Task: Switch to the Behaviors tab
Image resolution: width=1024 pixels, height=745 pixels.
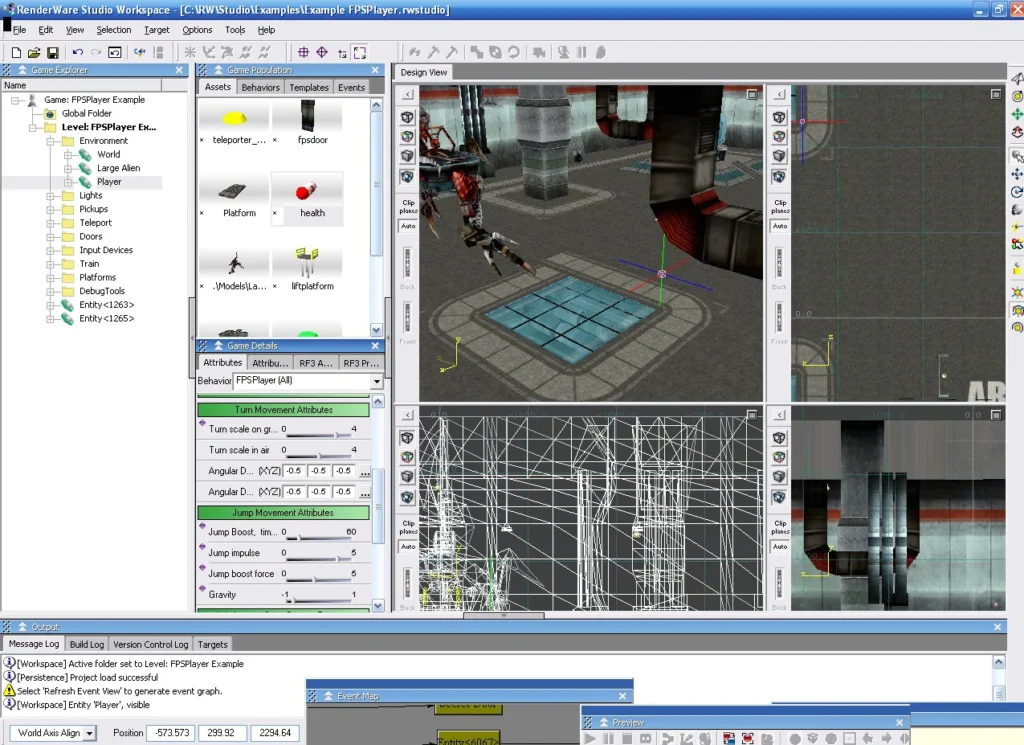Action: 260,87
